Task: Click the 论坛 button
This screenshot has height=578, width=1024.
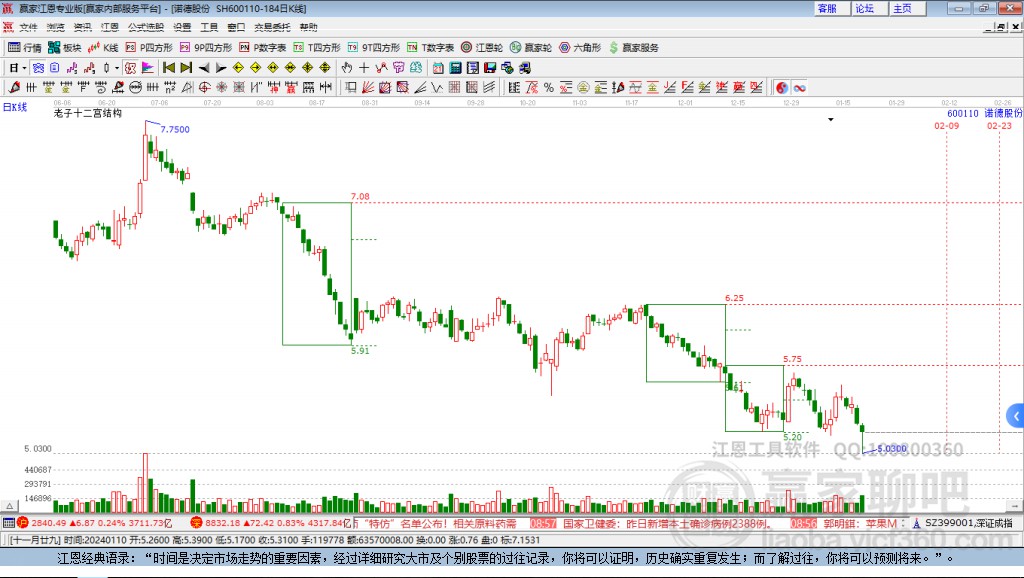Action: (x=869, y=8)
